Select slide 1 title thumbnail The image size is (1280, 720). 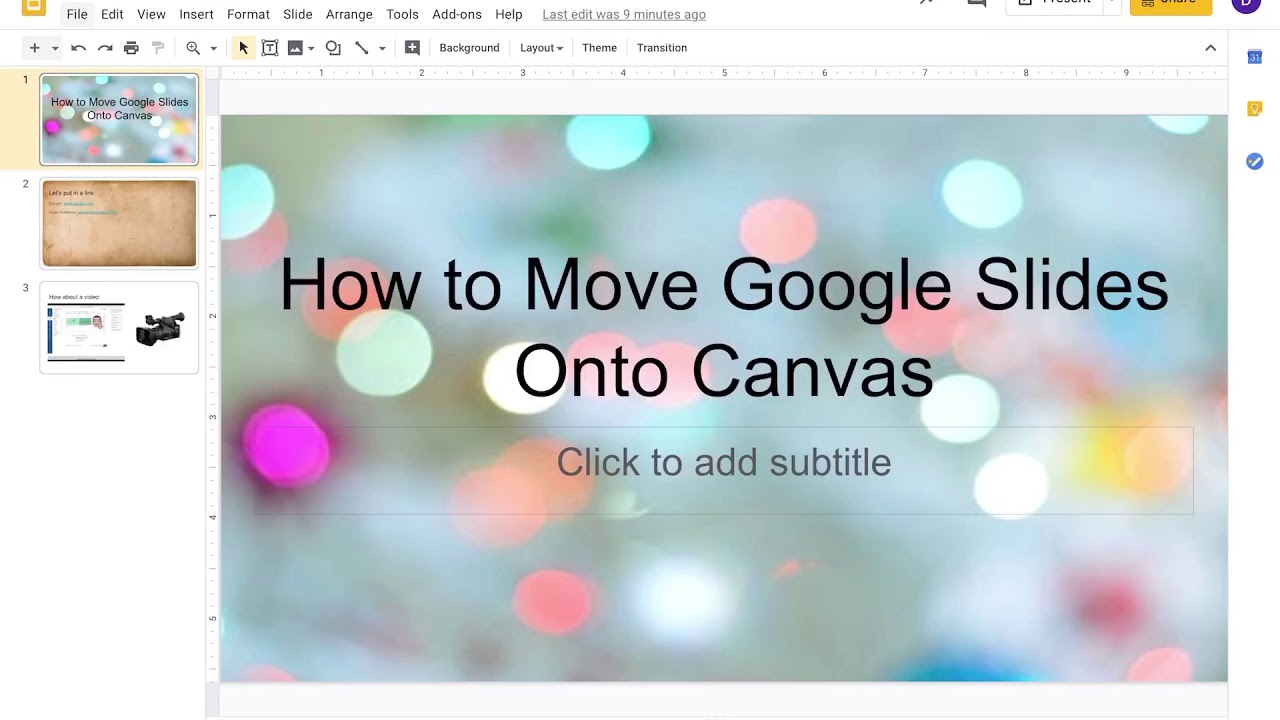coord(119,119)
